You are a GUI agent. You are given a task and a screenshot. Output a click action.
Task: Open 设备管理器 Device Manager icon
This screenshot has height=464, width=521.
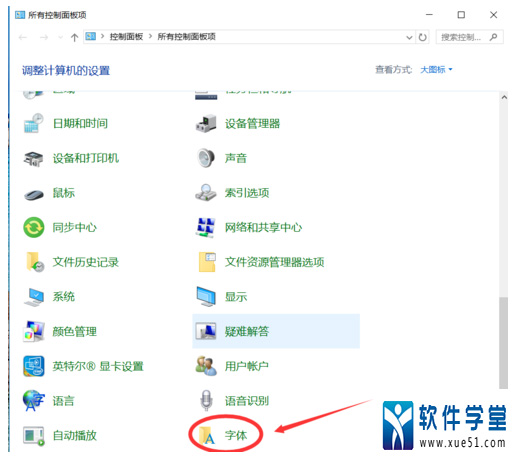[x=206, y=124]
